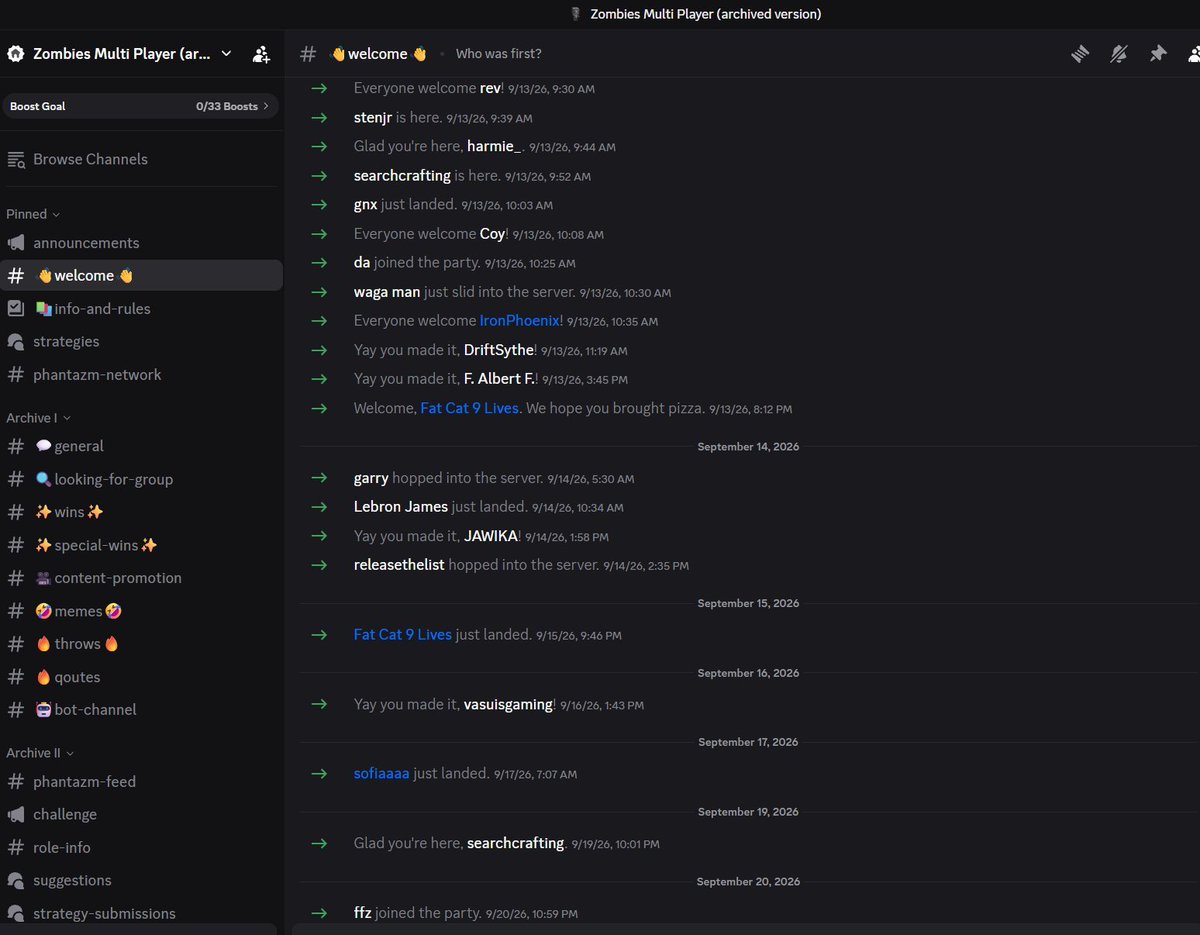This screenshot has width=1200, height=935.
Task: Collapse the Archive II category
Action: pos(40,753)
